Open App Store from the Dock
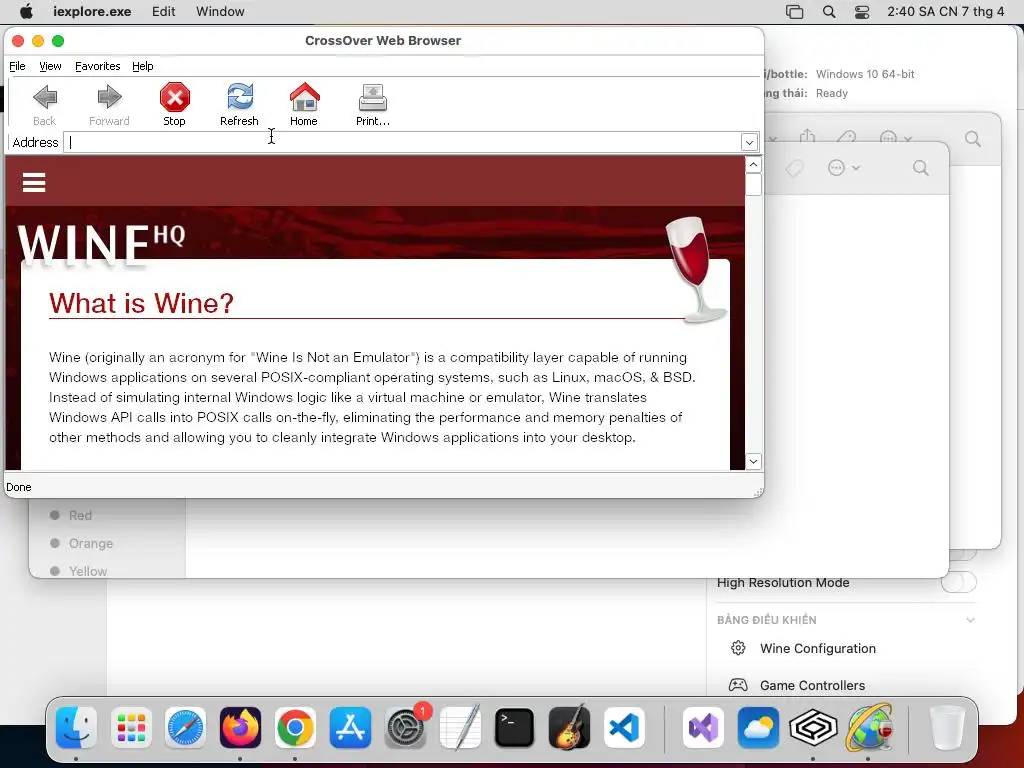The image size is (1024, 768). coord(350,728)
